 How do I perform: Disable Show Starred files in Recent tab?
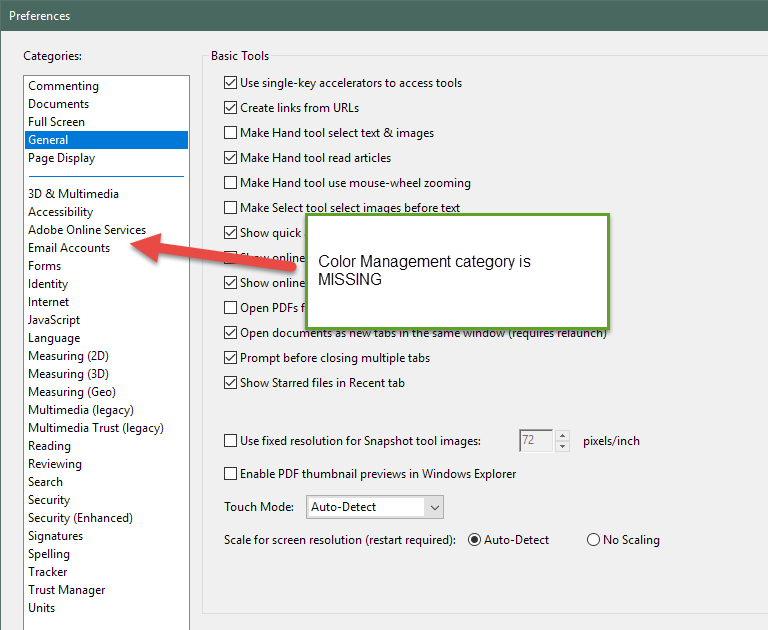(x=230, y=383)
